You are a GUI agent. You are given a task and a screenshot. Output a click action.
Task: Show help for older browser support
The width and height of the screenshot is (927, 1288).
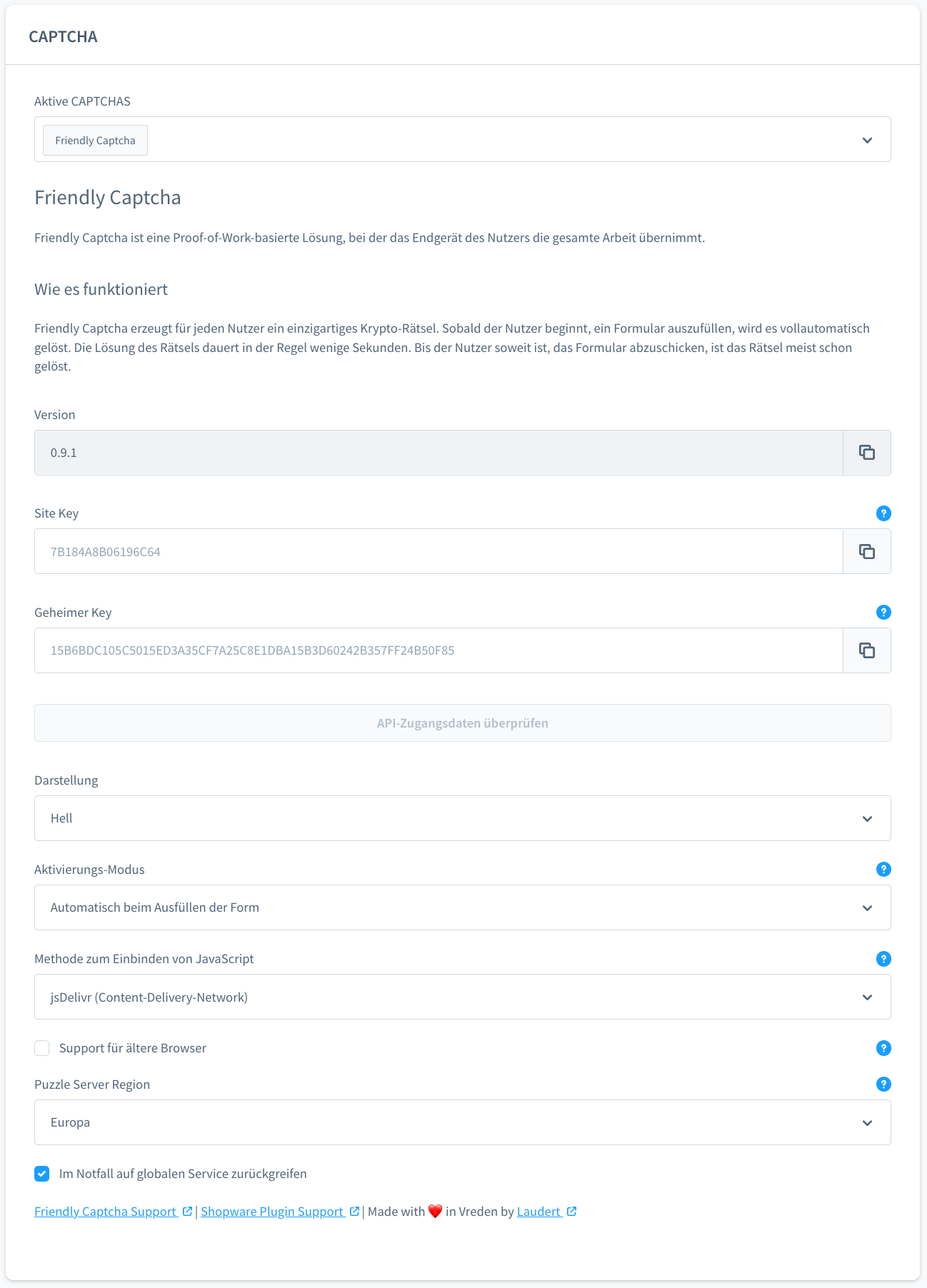883,1048
